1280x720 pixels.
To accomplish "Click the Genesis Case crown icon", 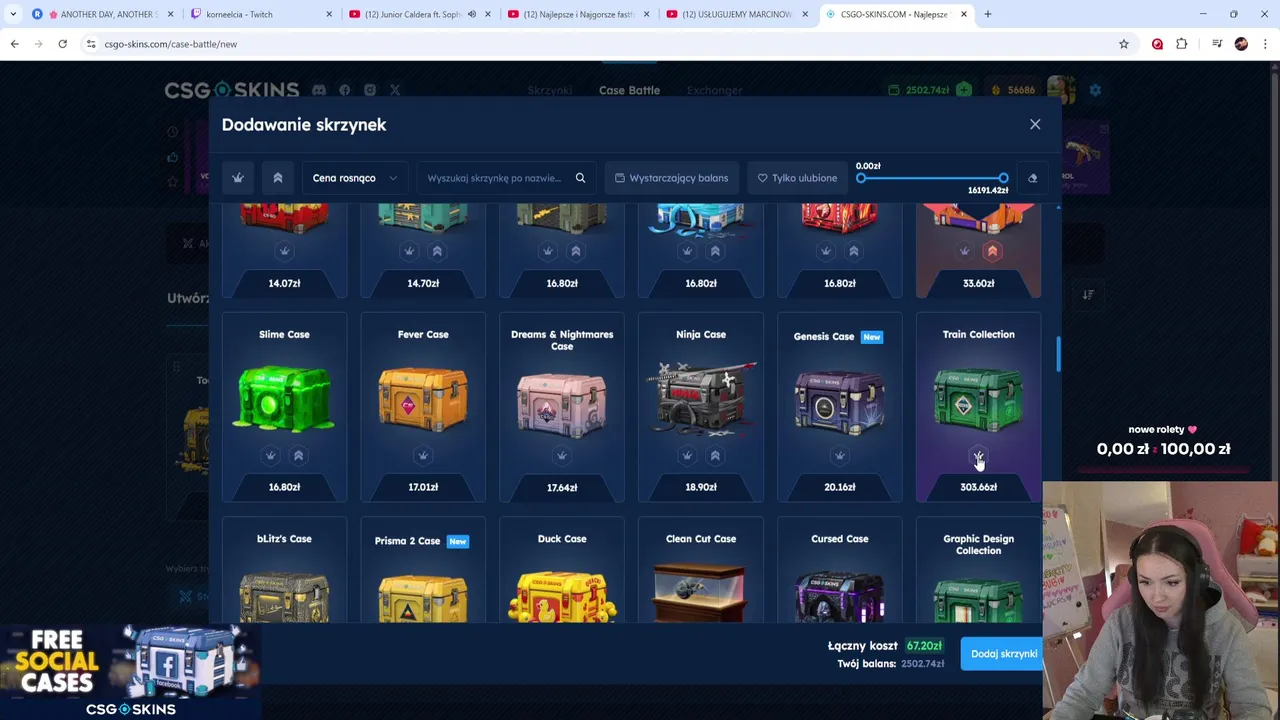I will tap(840, 455).
